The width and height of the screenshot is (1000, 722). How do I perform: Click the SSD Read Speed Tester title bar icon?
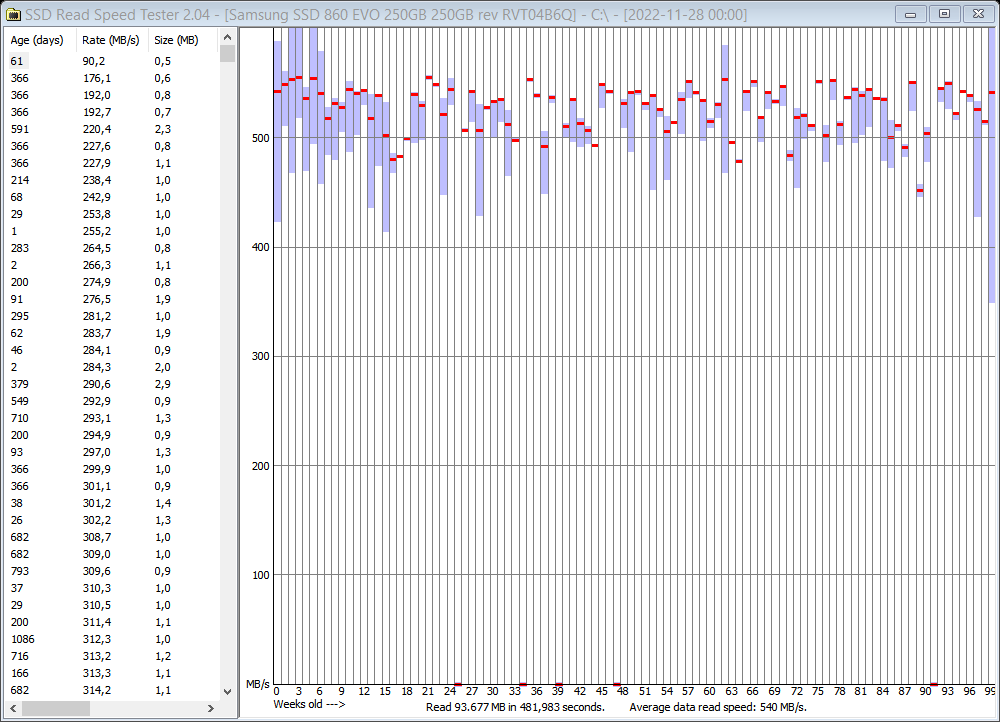pos(13,14)
